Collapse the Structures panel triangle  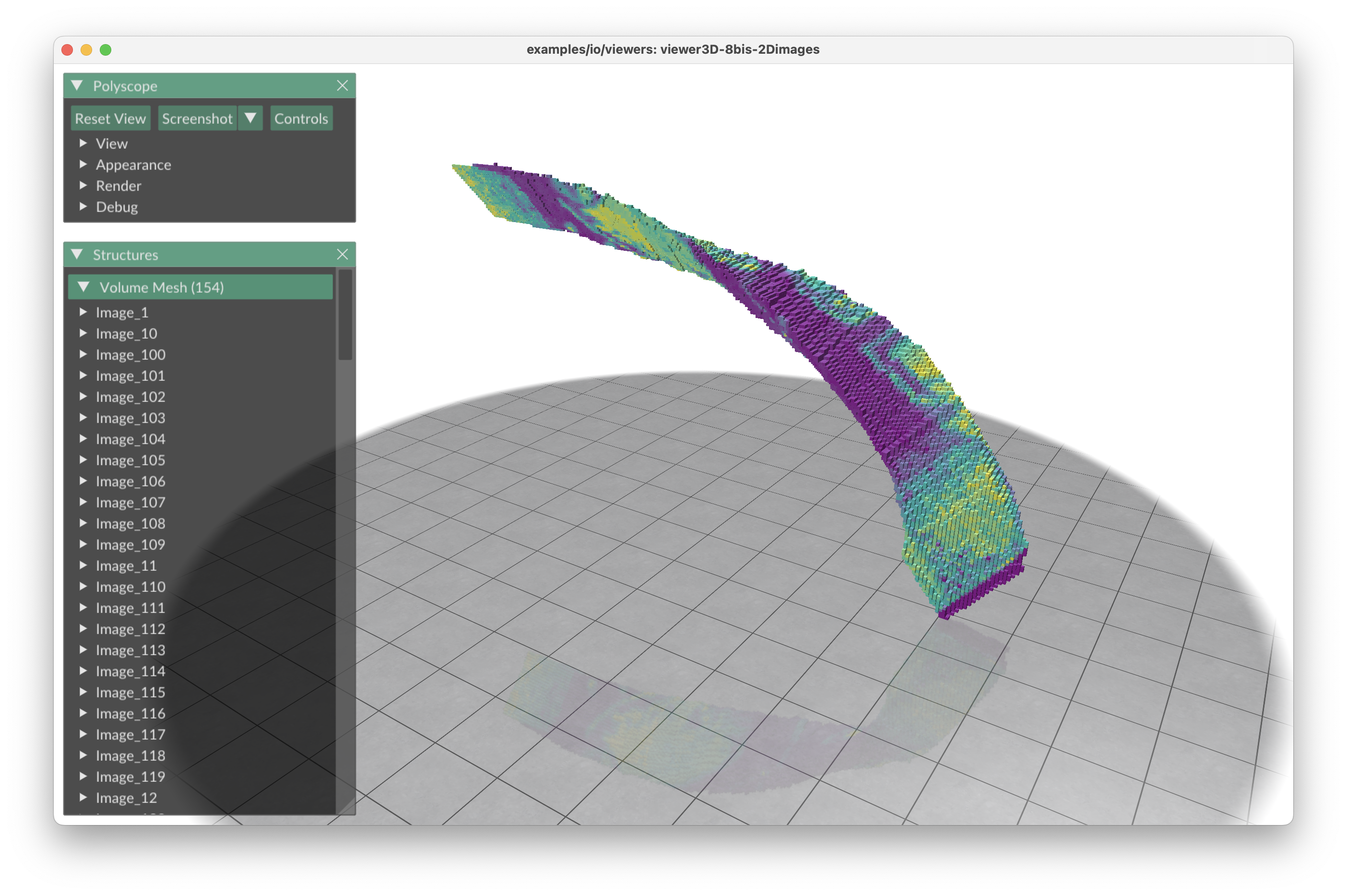(x=77, y=254)
